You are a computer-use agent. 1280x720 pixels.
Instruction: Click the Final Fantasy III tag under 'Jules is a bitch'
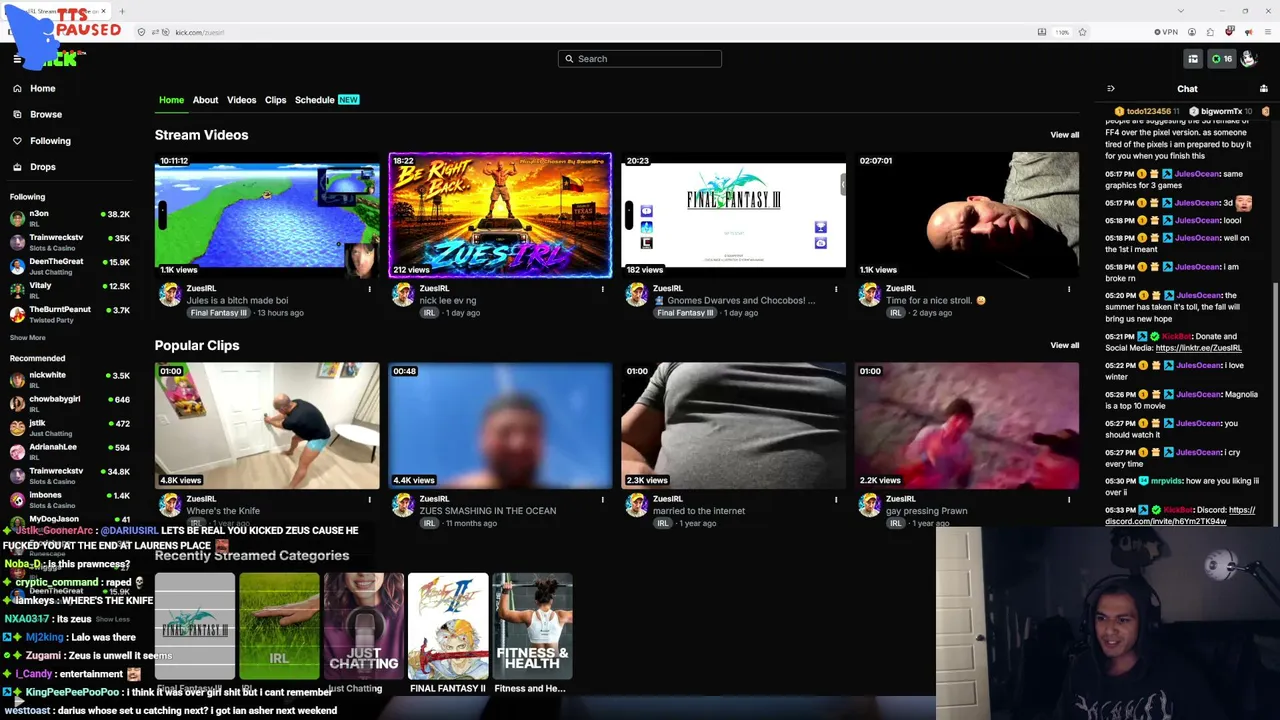[x=218, y=313]
